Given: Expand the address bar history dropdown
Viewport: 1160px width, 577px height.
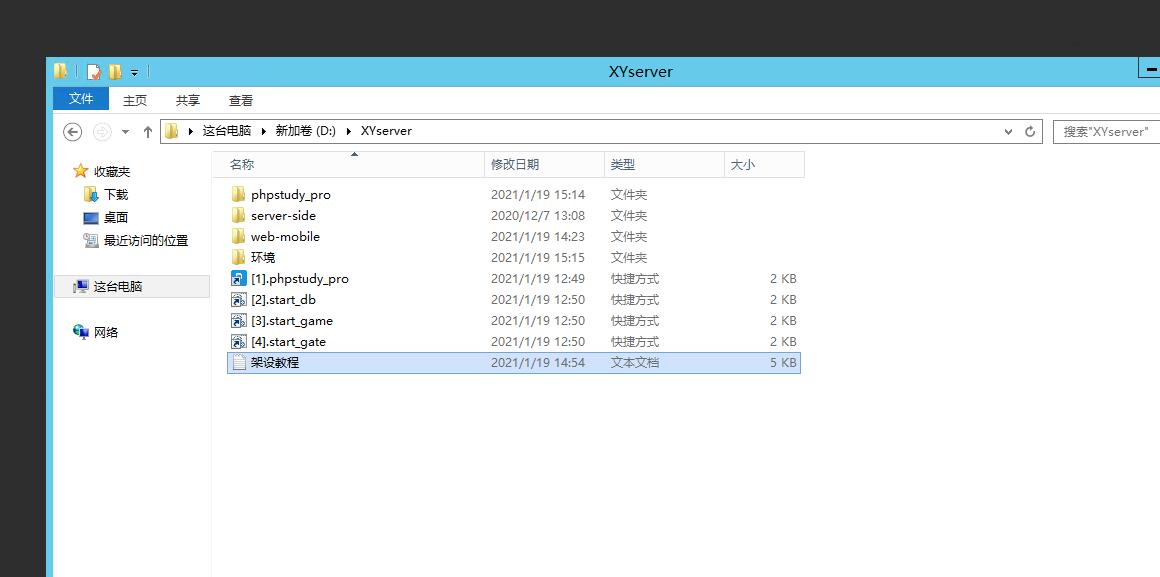Looking at the screenshot, I should tap(1008, 132).
